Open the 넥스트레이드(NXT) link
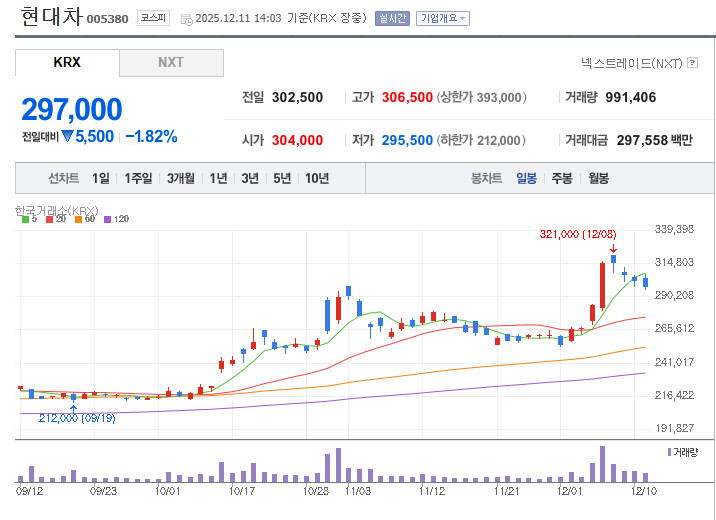Image resolution: width=716 pixels, height=520 pixels. pyautogui.click(x=631, y=63)
